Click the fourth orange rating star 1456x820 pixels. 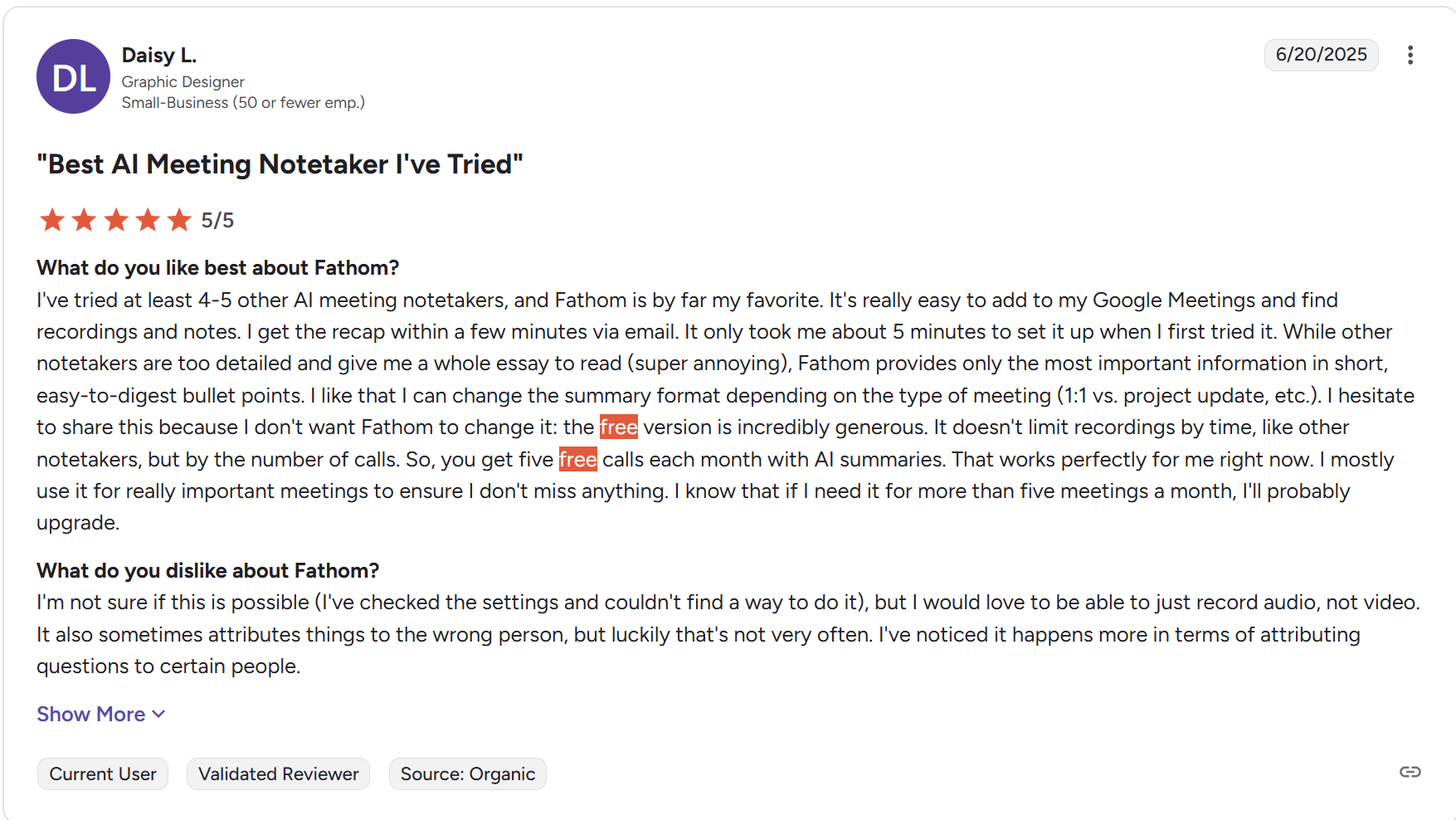point(148,220)
